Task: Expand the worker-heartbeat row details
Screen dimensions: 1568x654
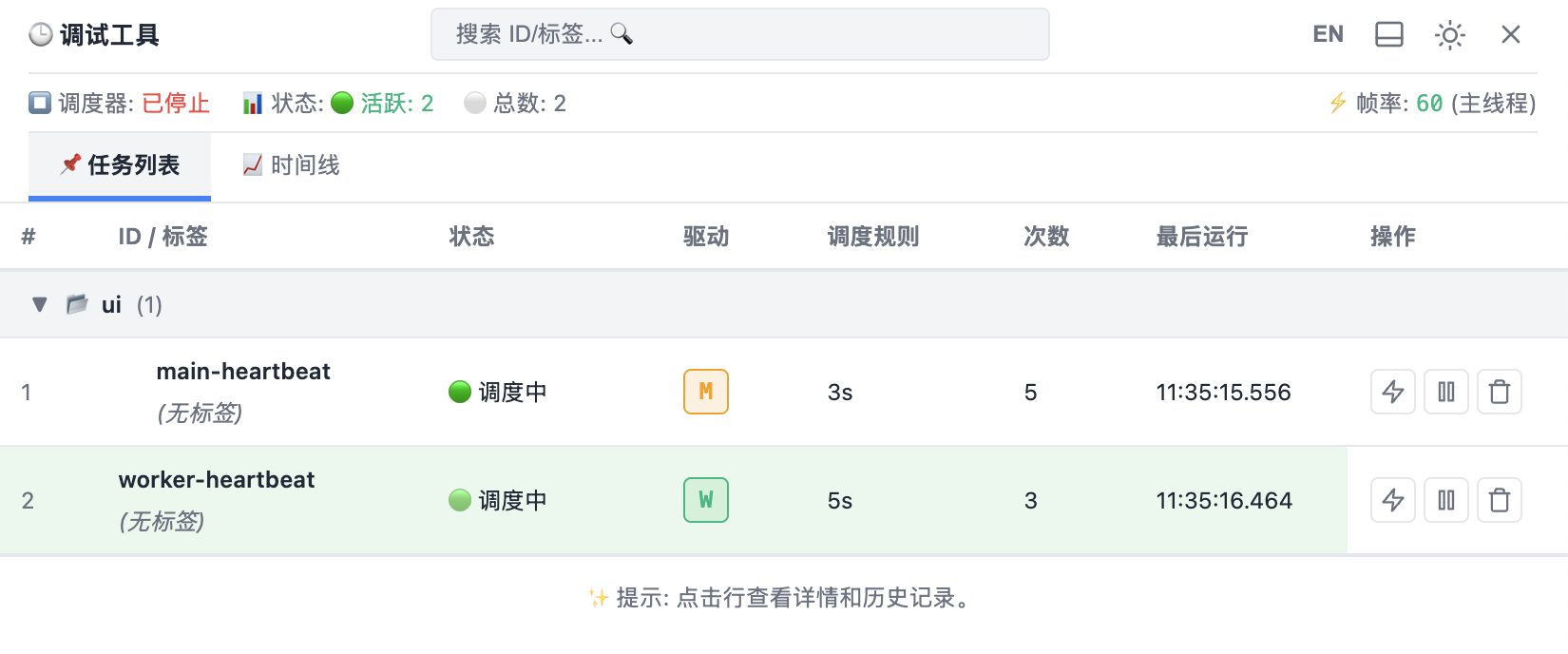Action: pos(217,480)
